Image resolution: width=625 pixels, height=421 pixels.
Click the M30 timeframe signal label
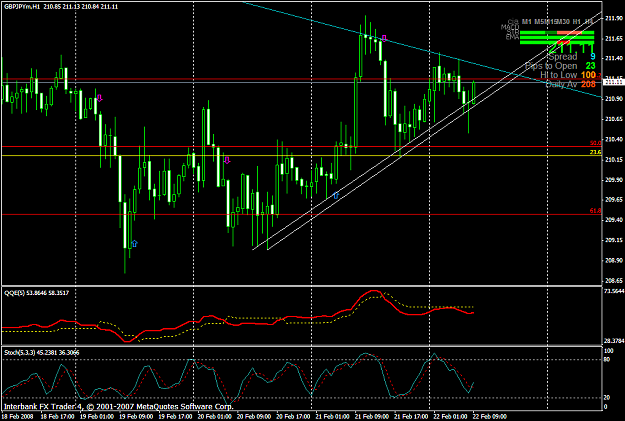(564, 22)
